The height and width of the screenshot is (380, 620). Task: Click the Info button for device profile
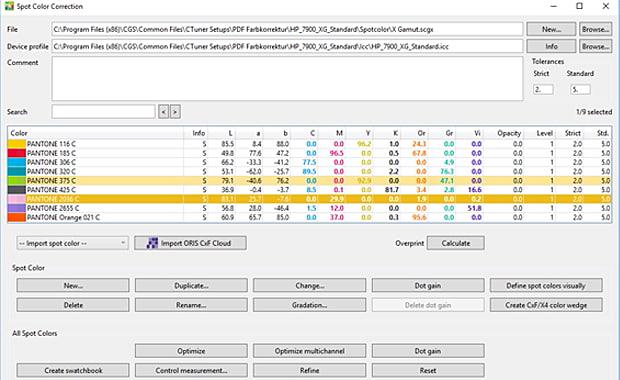[x=551, y=46]
